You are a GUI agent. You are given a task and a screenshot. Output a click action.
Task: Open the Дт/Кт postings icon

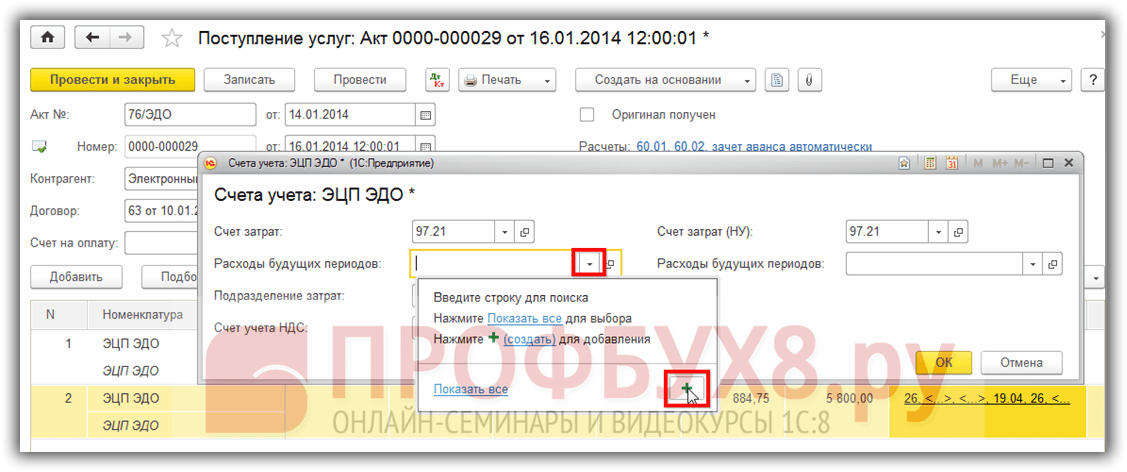[437, 80]
